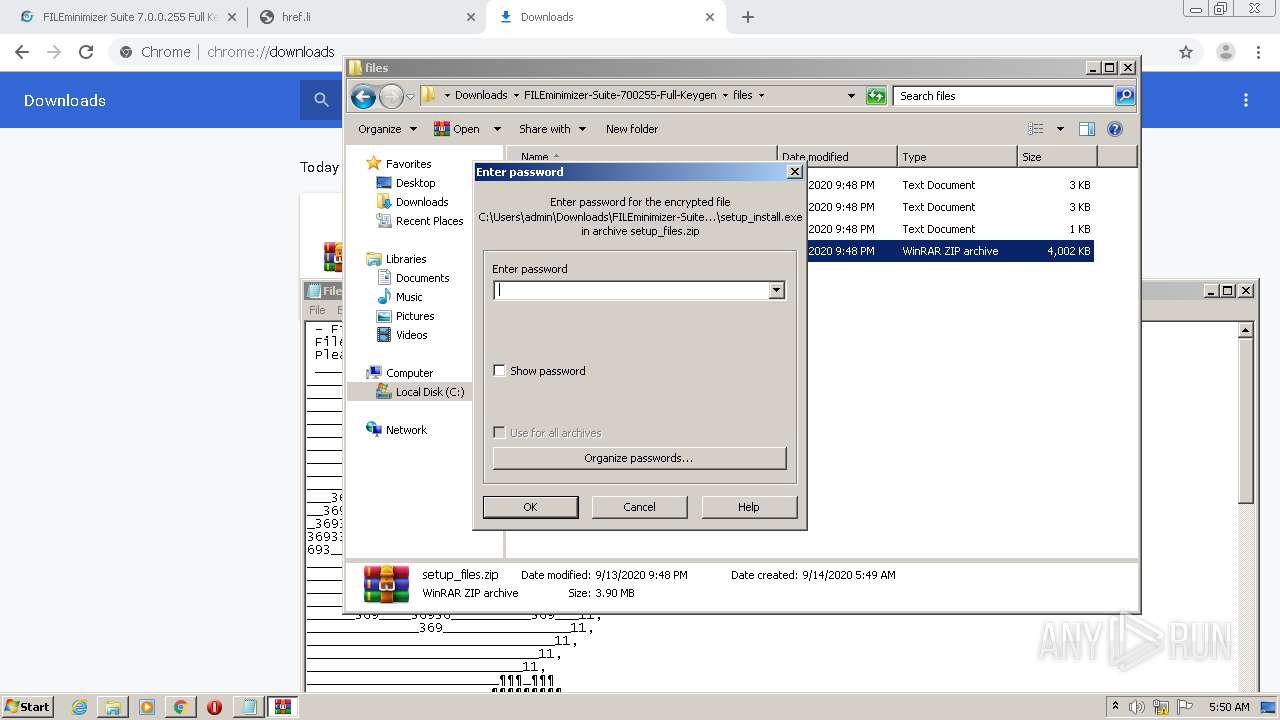Open Windows Explorer taskbar icon
1280x720 pixels.
(113, 707)
